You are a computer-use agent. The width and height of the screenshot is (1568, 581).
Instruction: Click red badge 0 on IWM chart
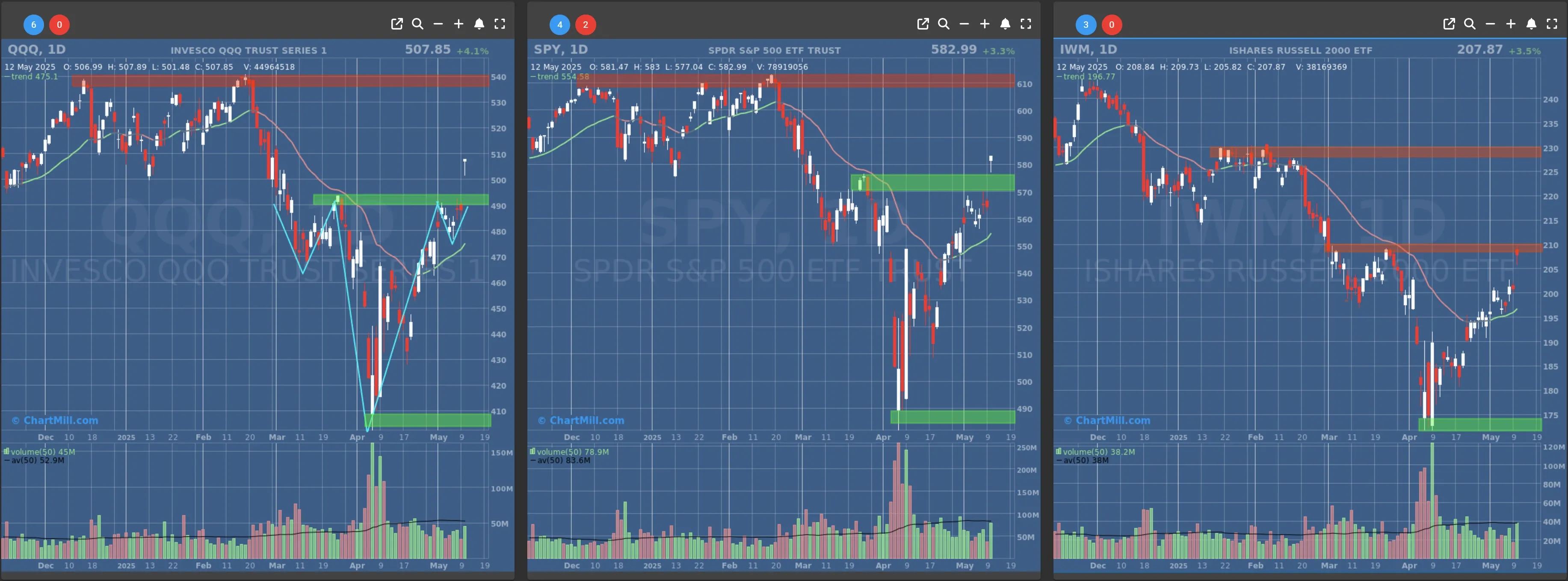[x=1112, y=24]
